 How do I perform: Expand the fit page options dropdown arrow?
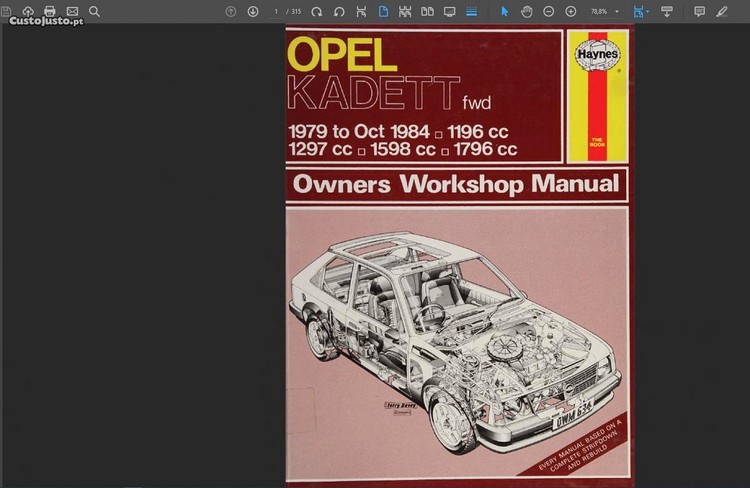[x=649, y=11]
